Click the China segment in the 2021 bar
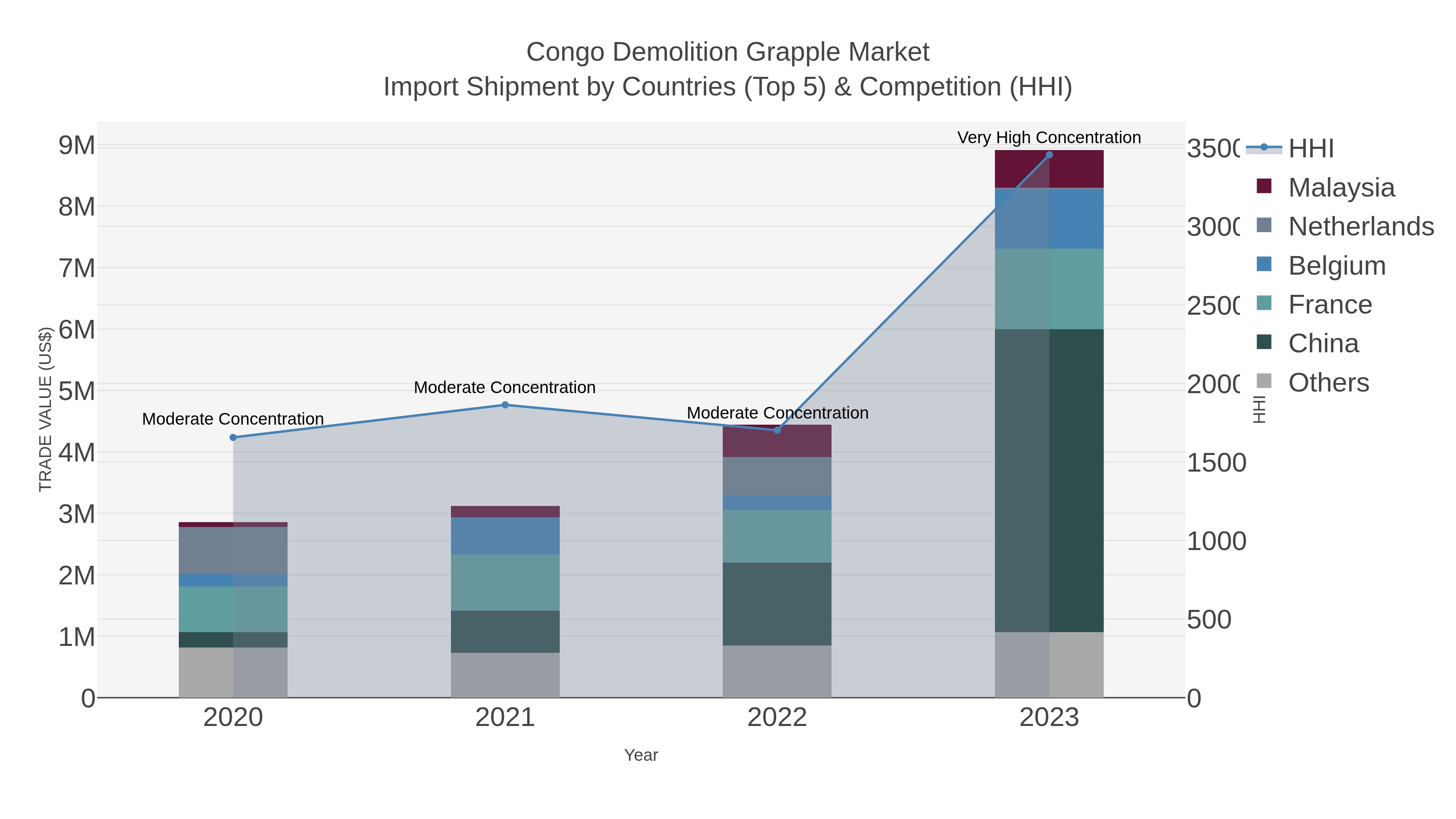This screenshot has width=1456, height=819. [x=505, y=631]
